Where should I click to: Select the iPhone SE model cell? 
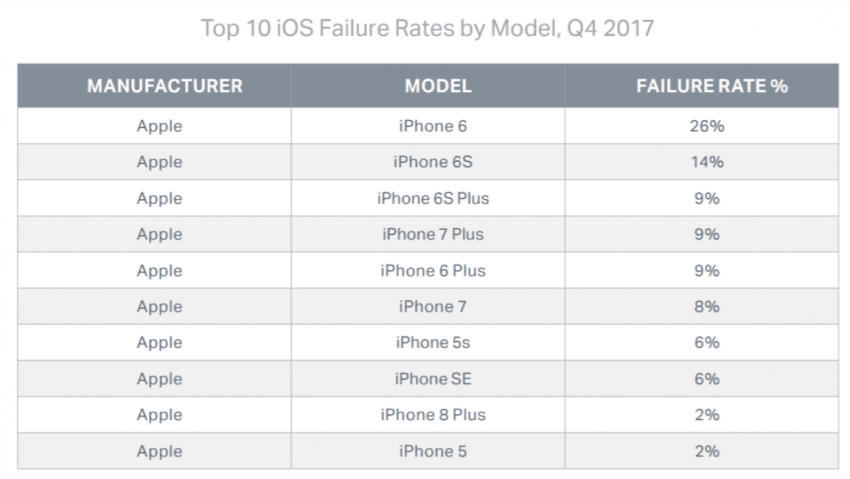(x=433, y=379)
